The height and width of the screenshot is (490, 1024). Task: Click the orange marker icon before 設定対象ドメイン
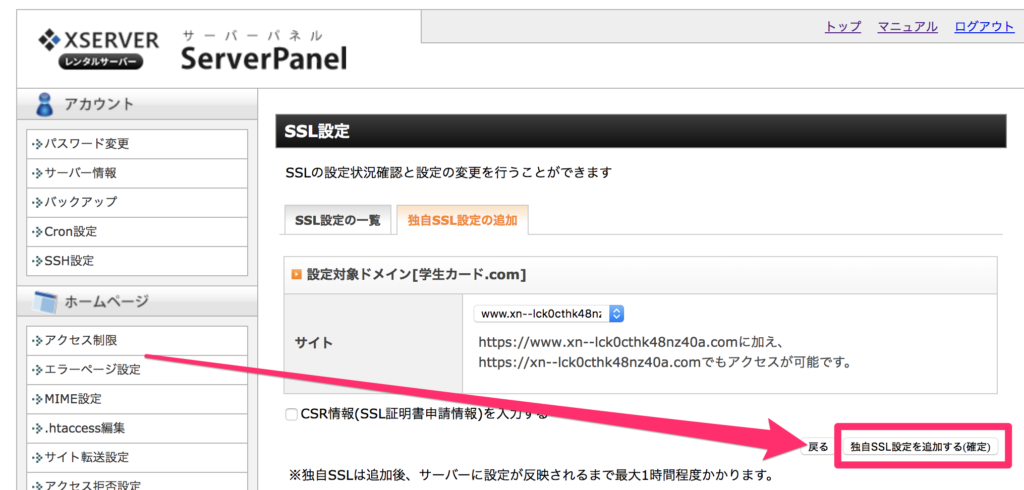point(296,275)
